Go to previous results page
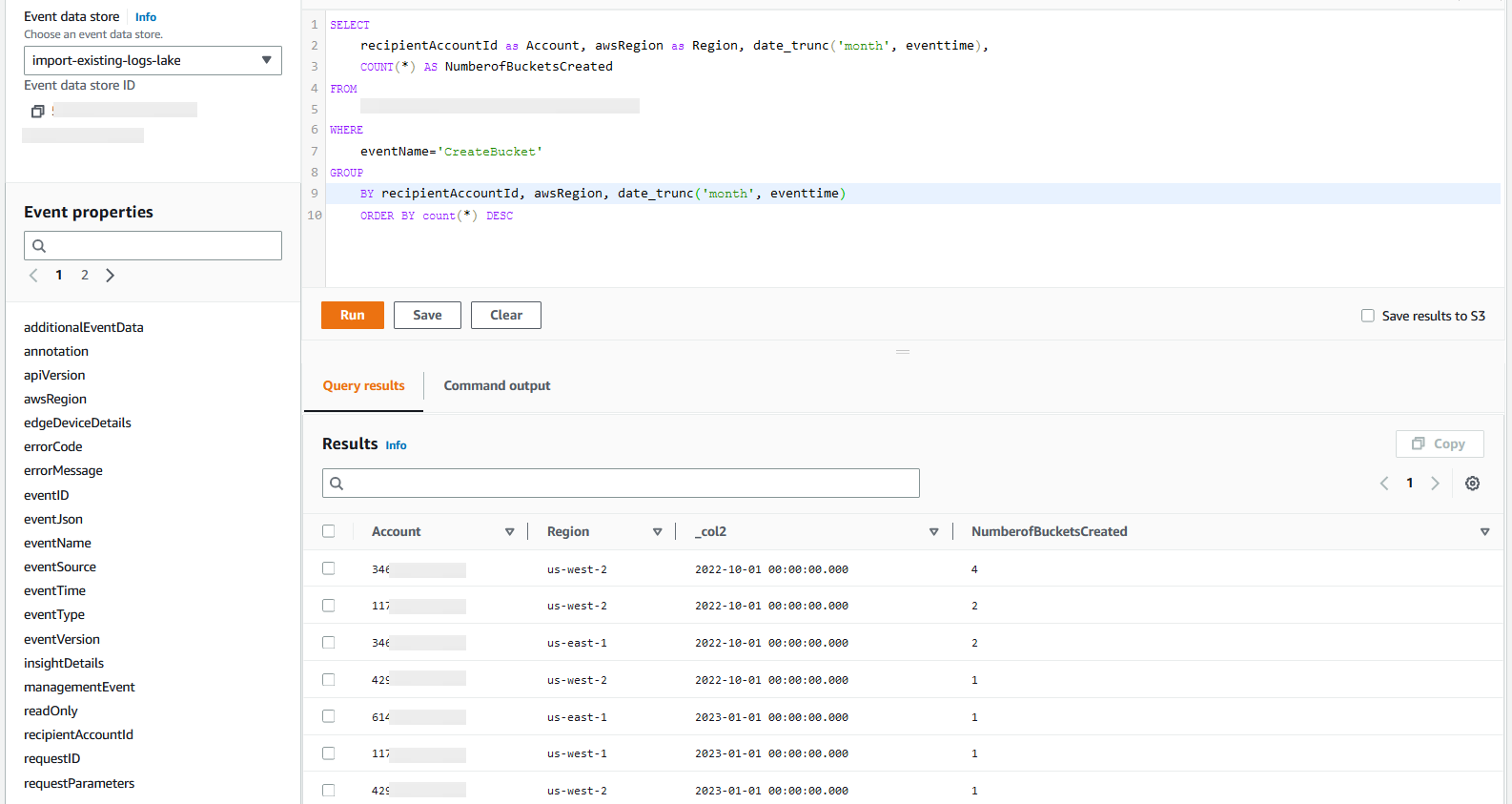Viewport: 1512px width, 804px height. [x=1384, y=484]
